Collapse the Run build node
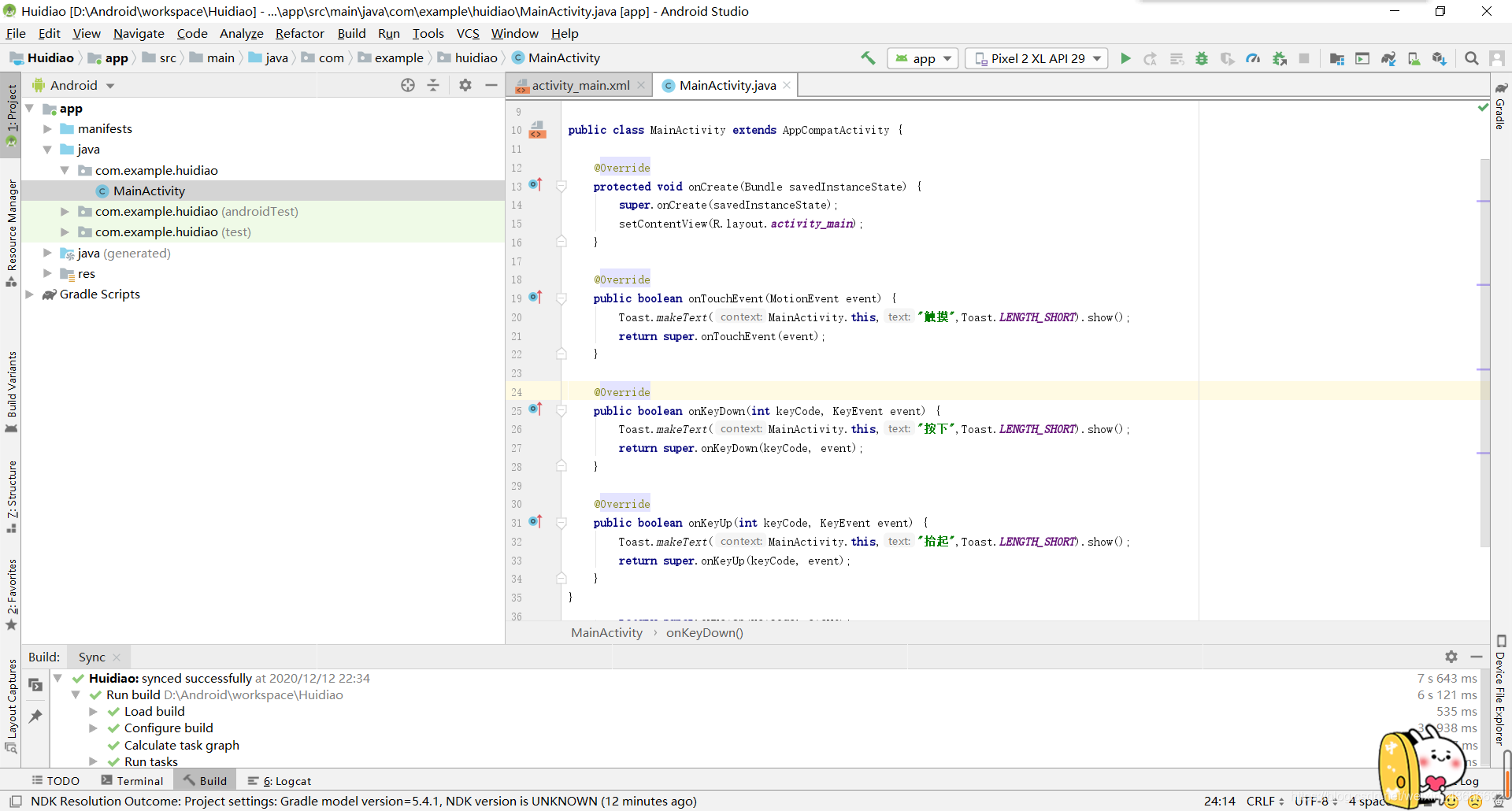The image size is (1512, 811). tap(76, 695)
